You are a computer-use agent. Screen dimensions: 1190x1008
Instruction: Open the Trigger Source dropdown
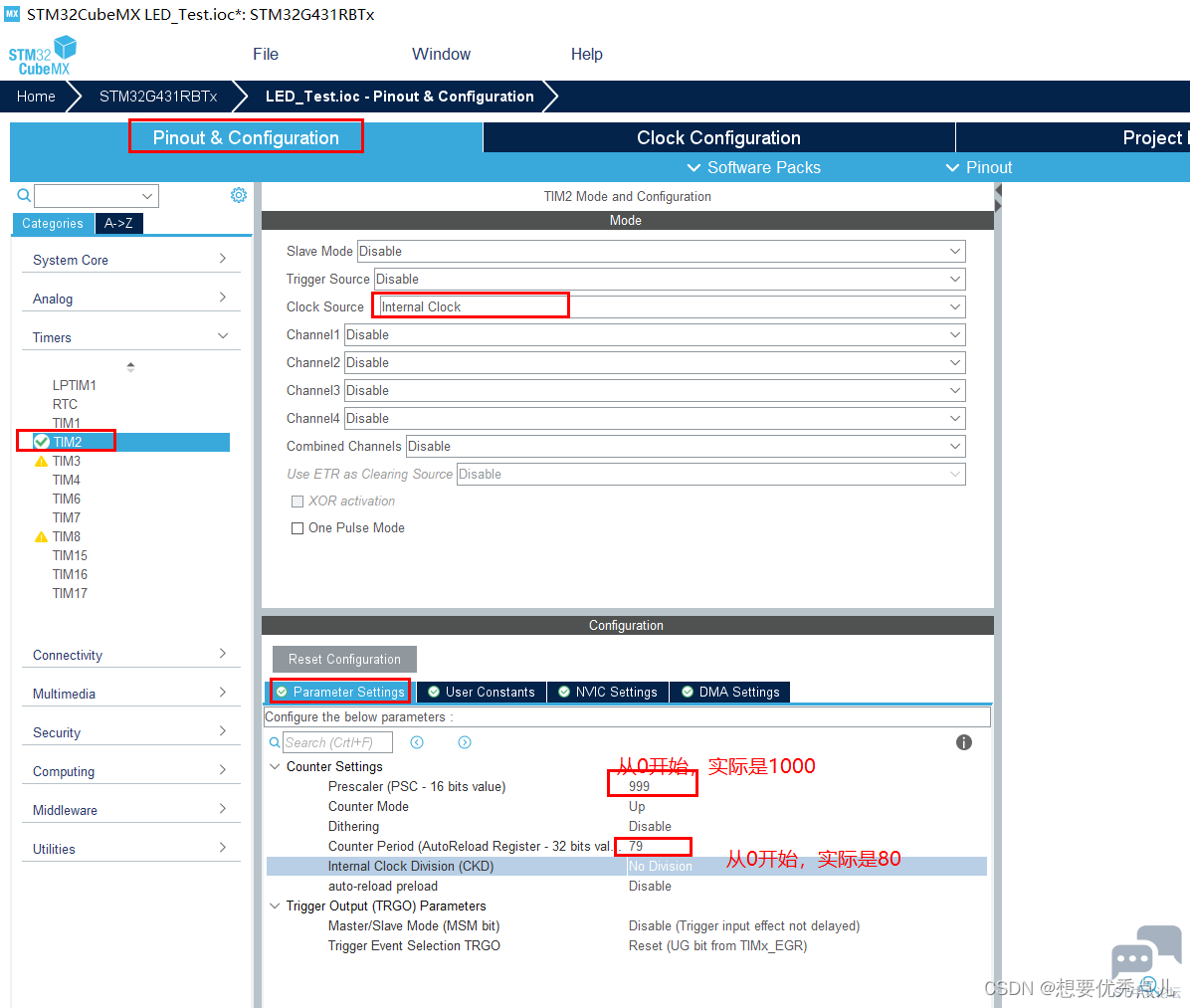click(x=671, y=280)
